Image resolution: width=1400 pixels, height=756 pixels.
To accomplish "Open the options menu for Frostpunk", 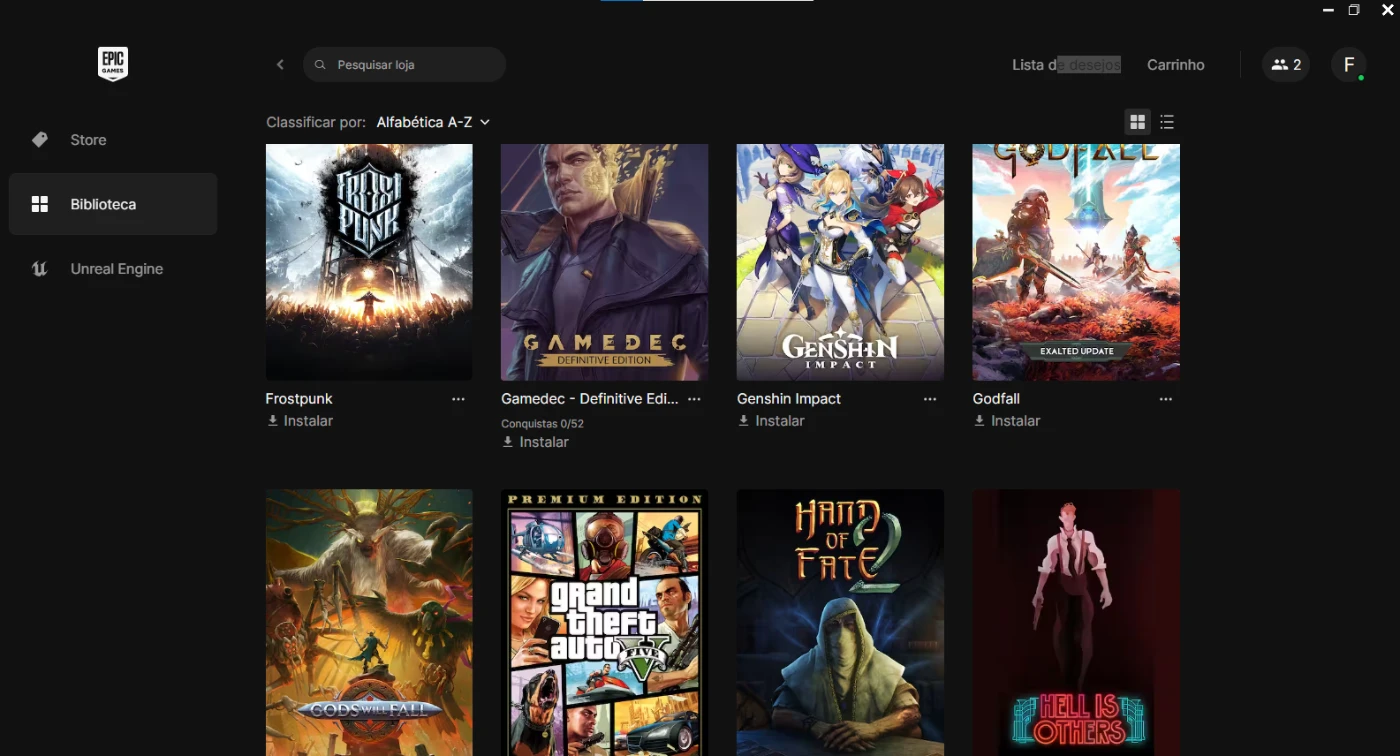I will point(458,399).
